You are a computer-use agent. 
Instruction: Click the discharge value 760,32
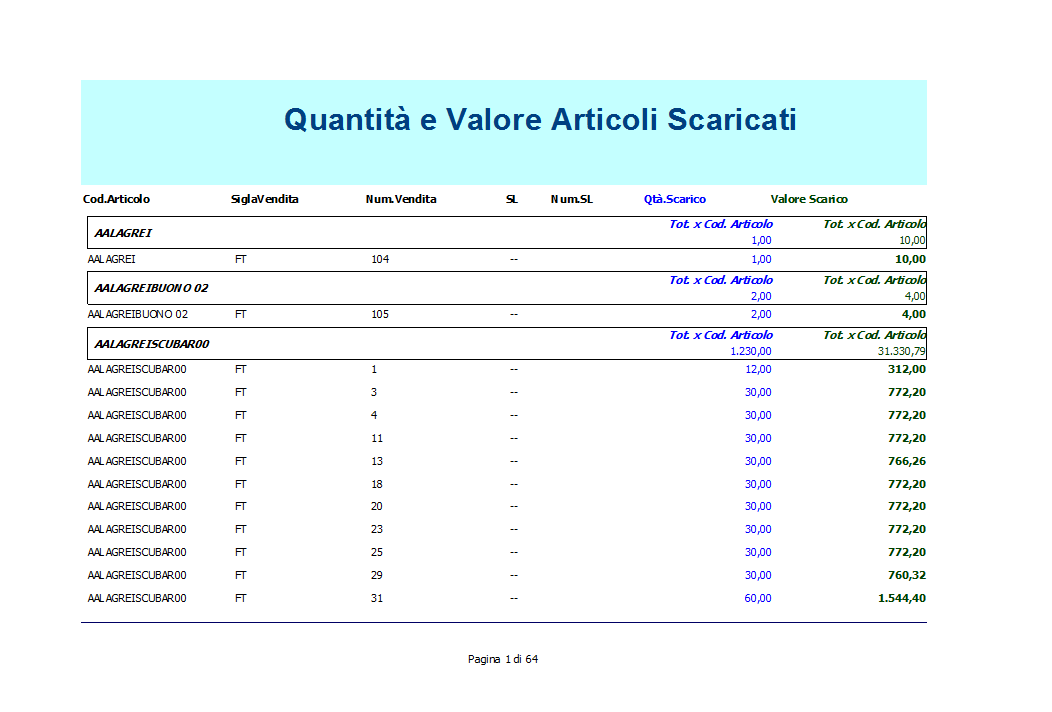point(906,575)
